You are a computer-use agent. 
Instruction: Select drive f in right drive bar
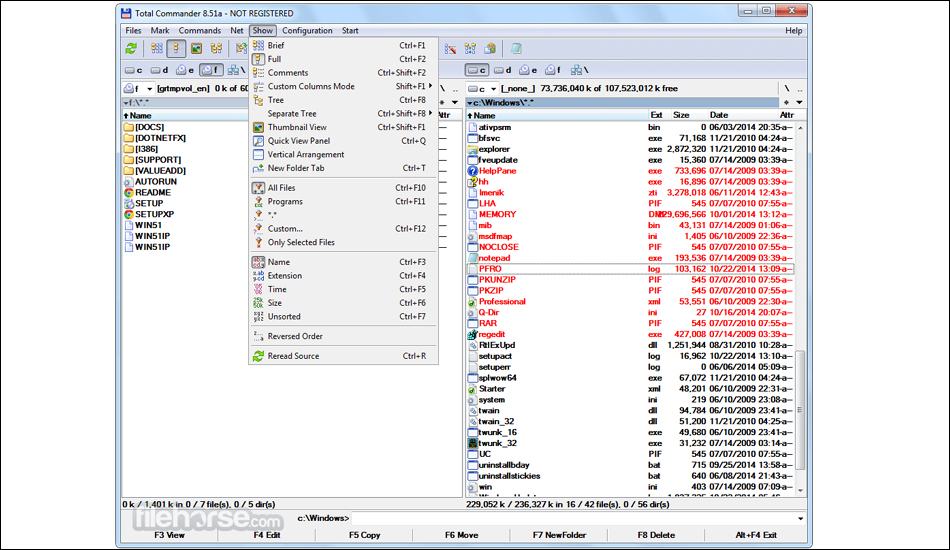tap(553, 70)
